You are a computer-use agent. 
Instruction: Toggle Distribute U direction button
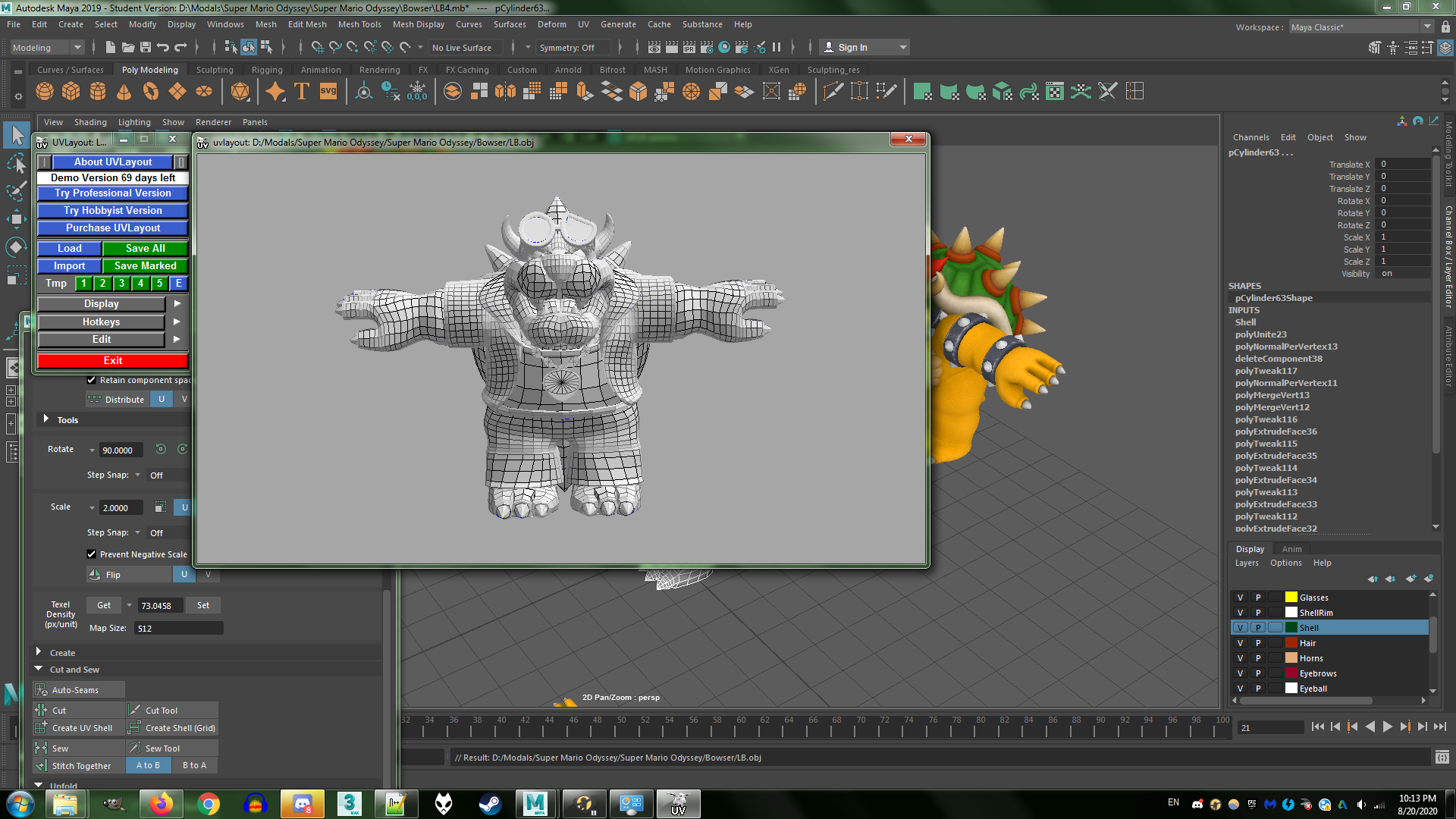pyautogui.click(x=162, y=400)
